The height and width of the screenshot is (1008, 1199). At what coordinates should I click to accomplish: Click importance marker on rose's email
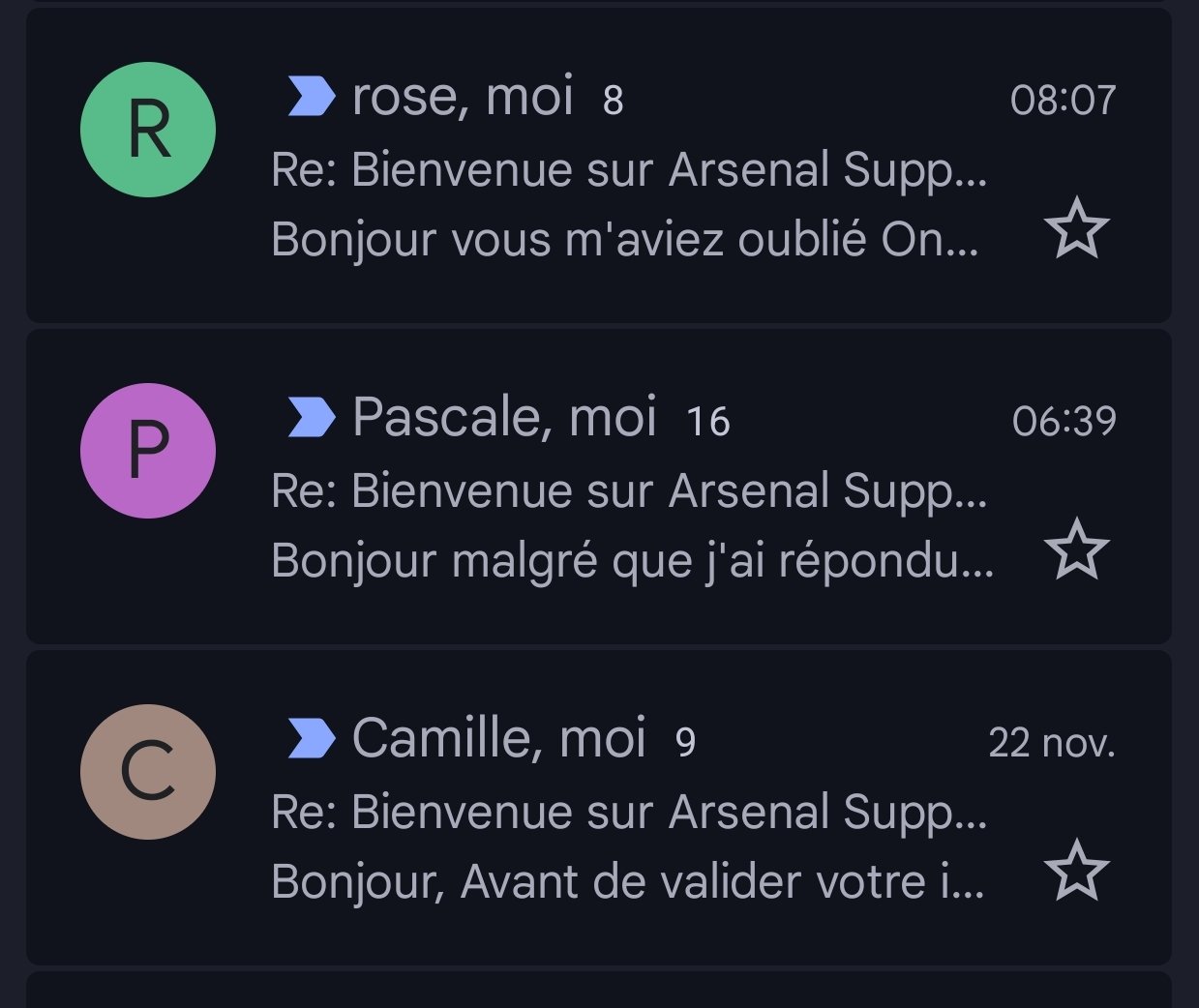[x=312, y=97]
